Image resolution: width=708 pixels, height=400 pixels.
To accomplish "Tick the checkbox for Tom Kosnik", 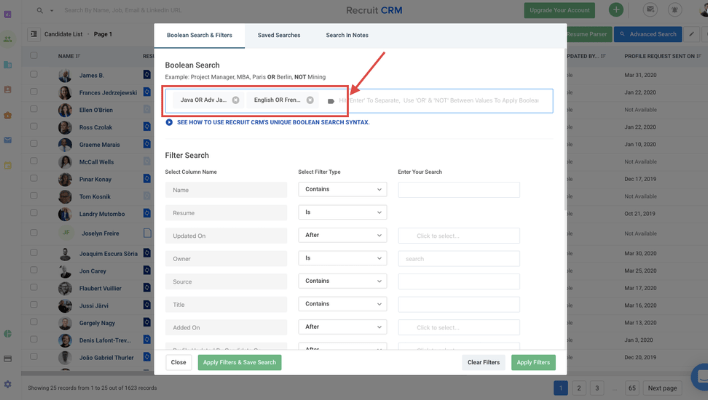I will [34, 195].
